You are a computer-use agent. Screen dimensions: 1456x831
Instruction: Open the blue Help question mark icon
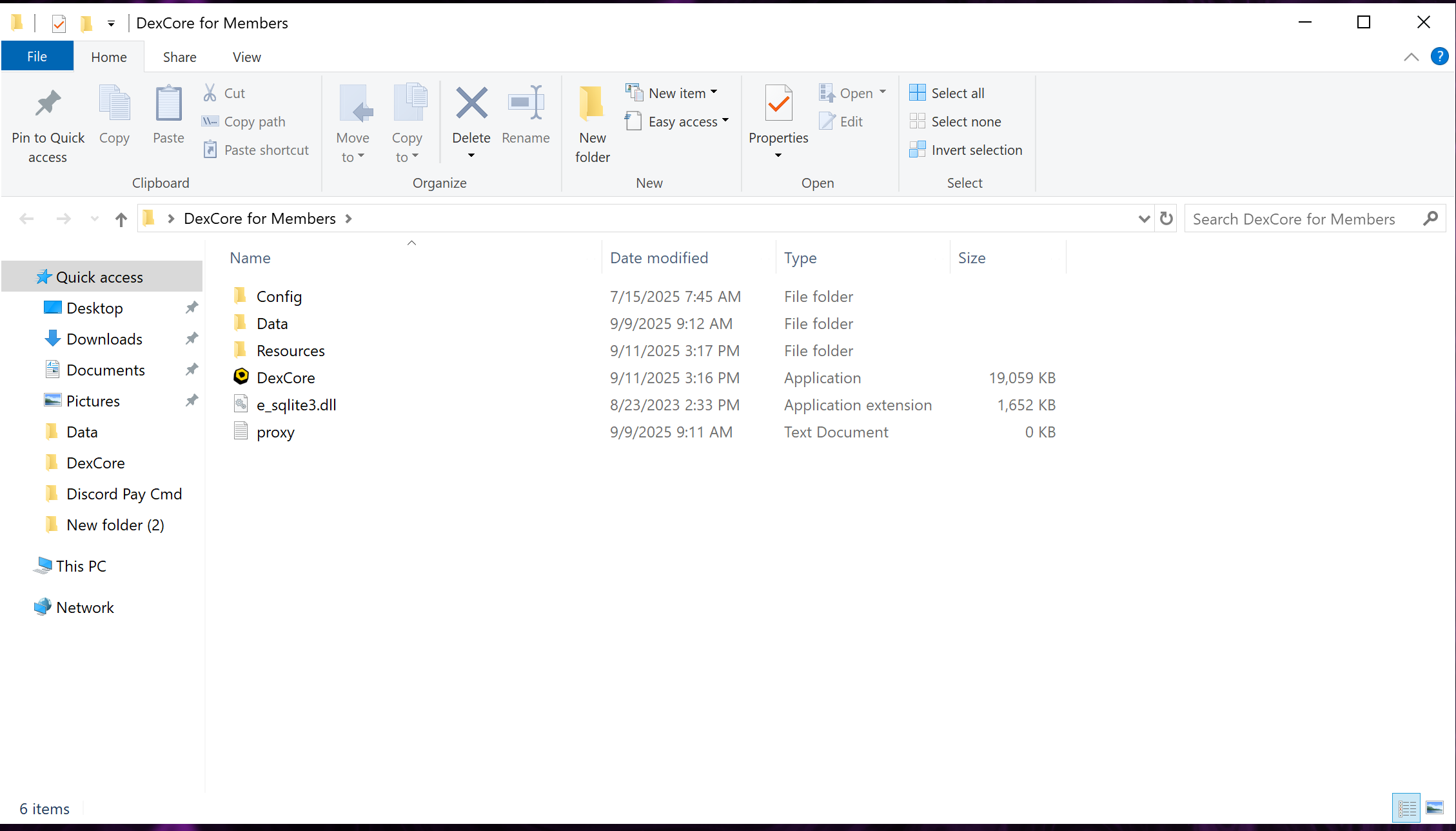click(x=1439, y=57)
